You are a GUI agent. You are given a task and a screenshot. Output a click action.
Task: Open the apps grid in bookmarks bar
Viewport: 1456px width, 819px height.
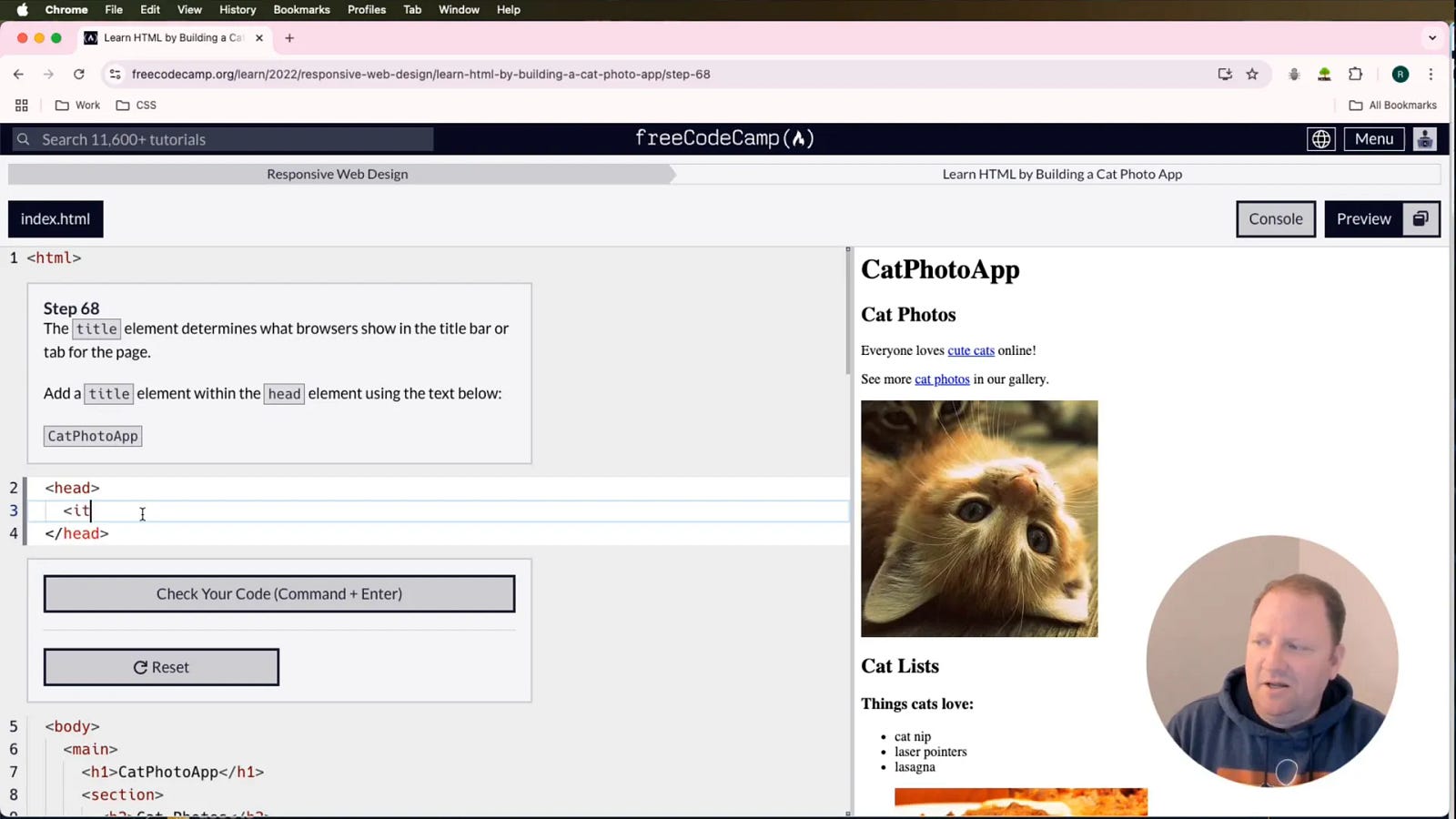coord(22,105)
